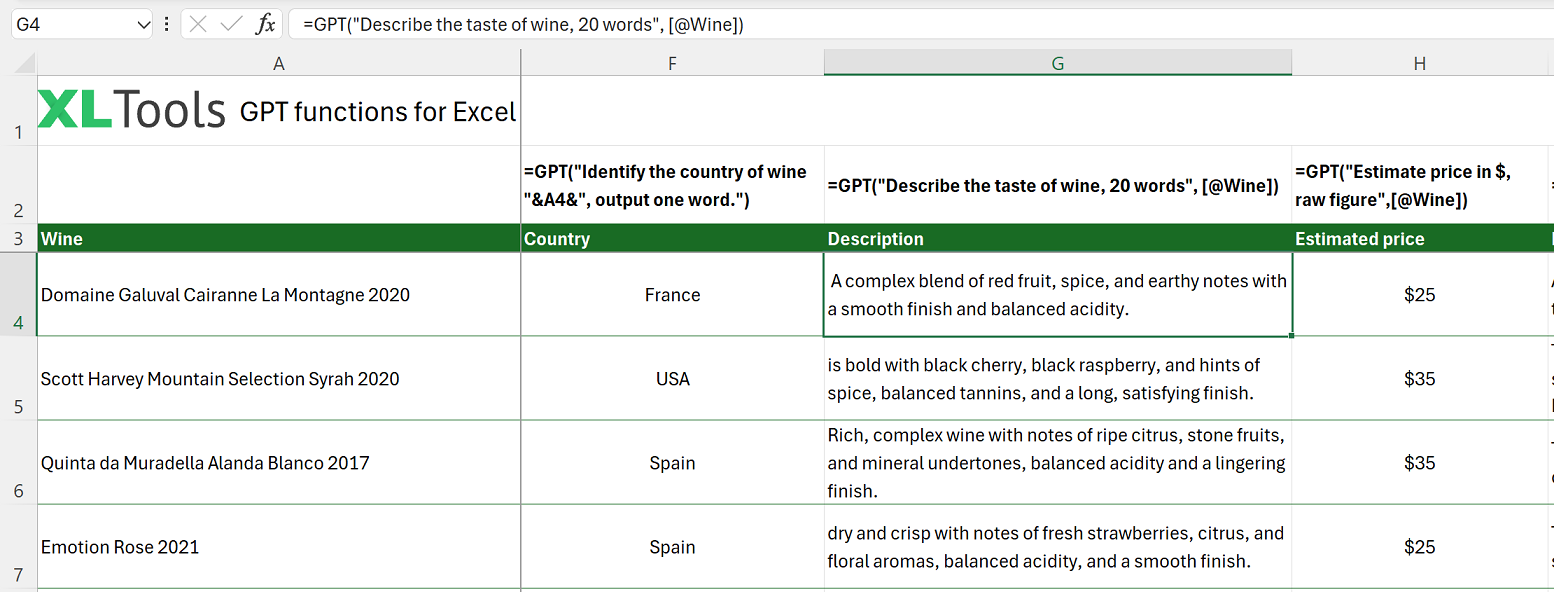
Task: Click the Insert Function fx icon
Action: click(x=266, y=23)
